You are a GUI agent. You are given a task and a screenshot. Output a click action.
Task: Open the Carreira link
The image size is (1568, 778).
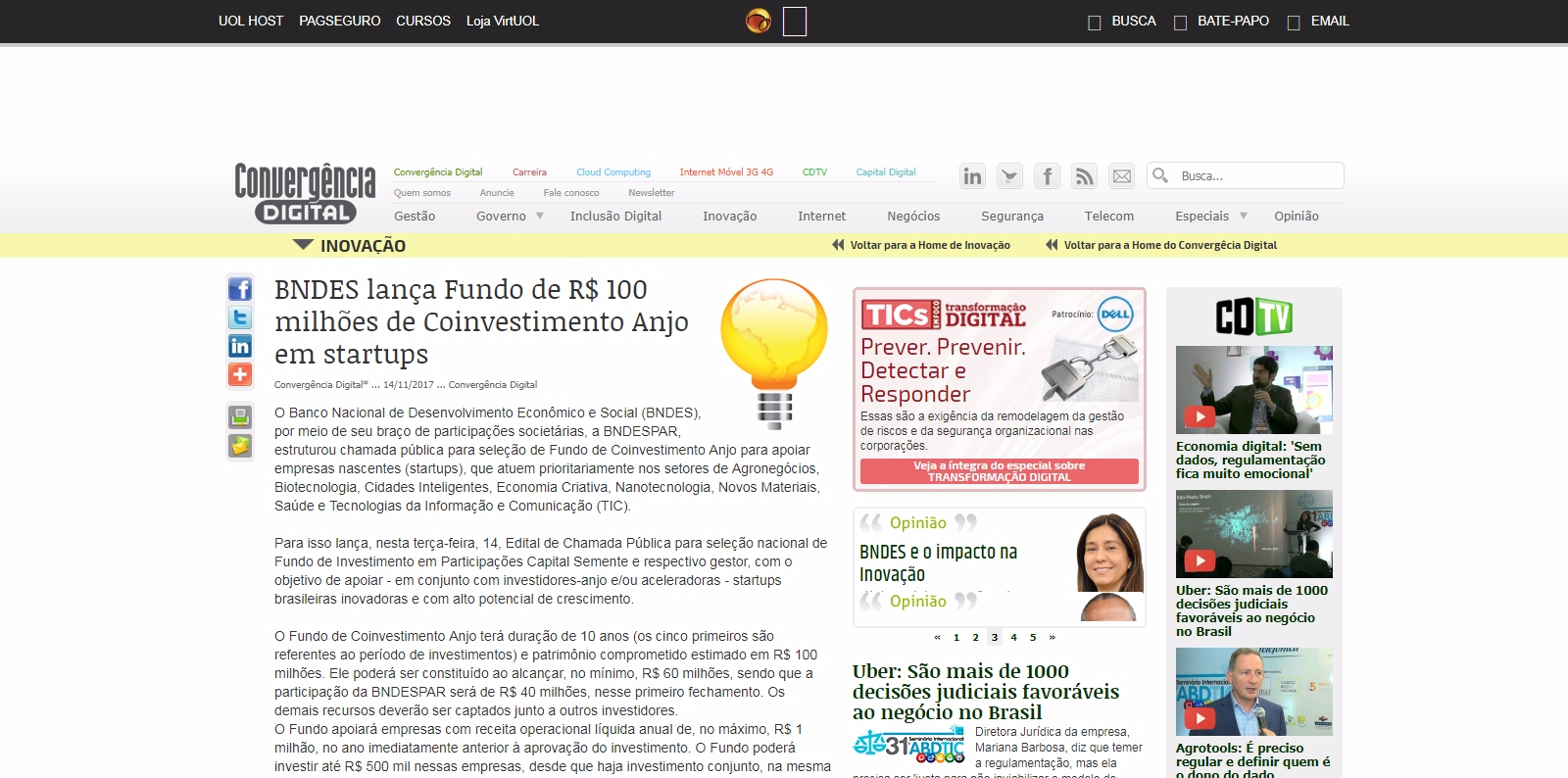point(529,172)
